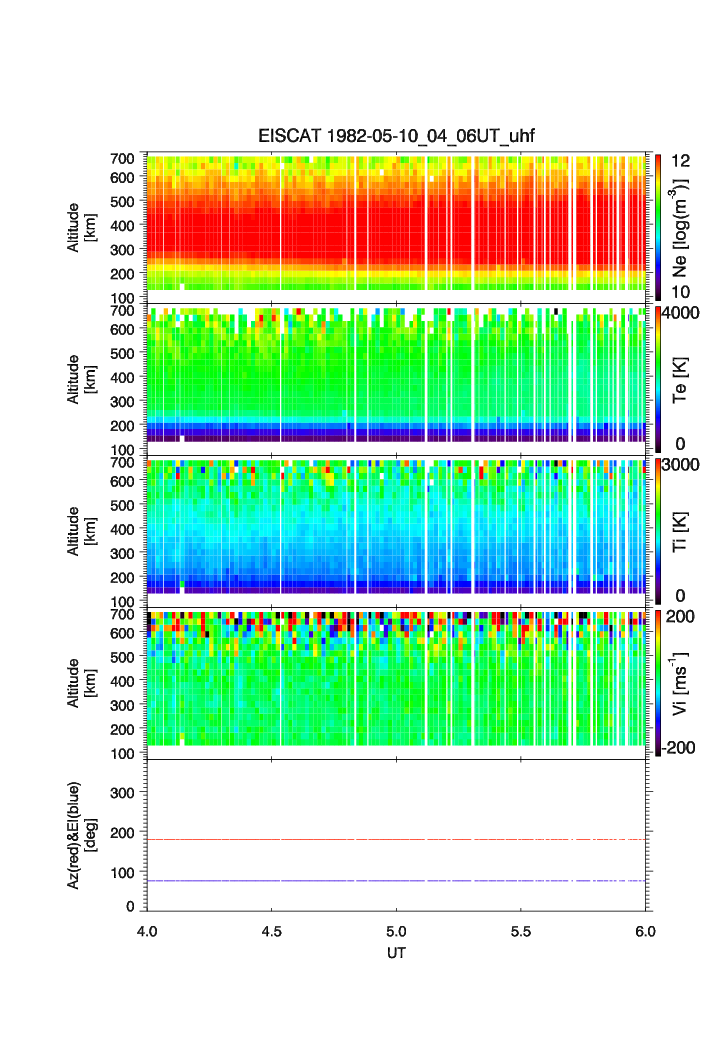Click the Altitude [km] label of Ti panel

pyautogui.click(x=81, y=532)
